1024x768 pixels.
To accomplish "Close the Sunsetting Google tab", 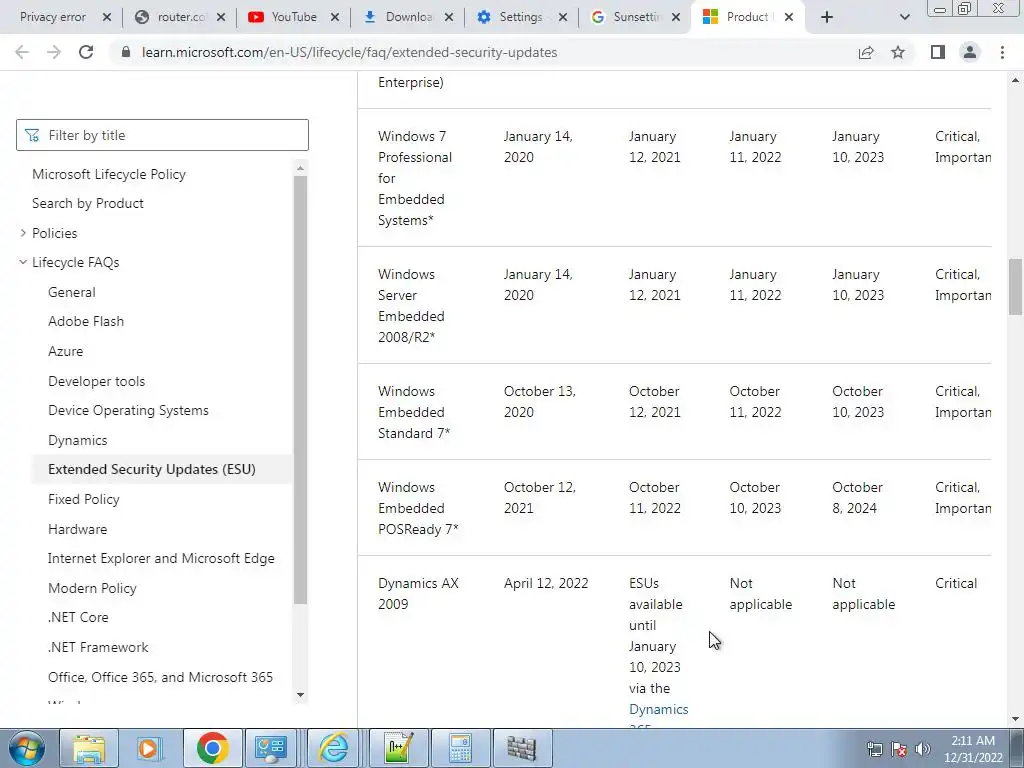I will [x=676, y=17].
